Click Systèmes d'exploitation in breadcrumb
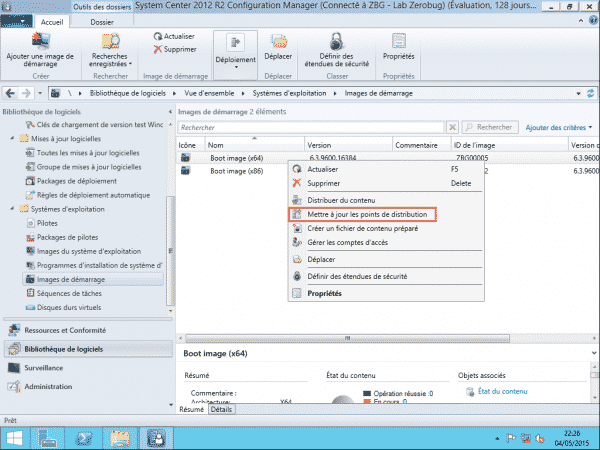The width and height of the screenshot is (600, 450). tap(289, 93)
